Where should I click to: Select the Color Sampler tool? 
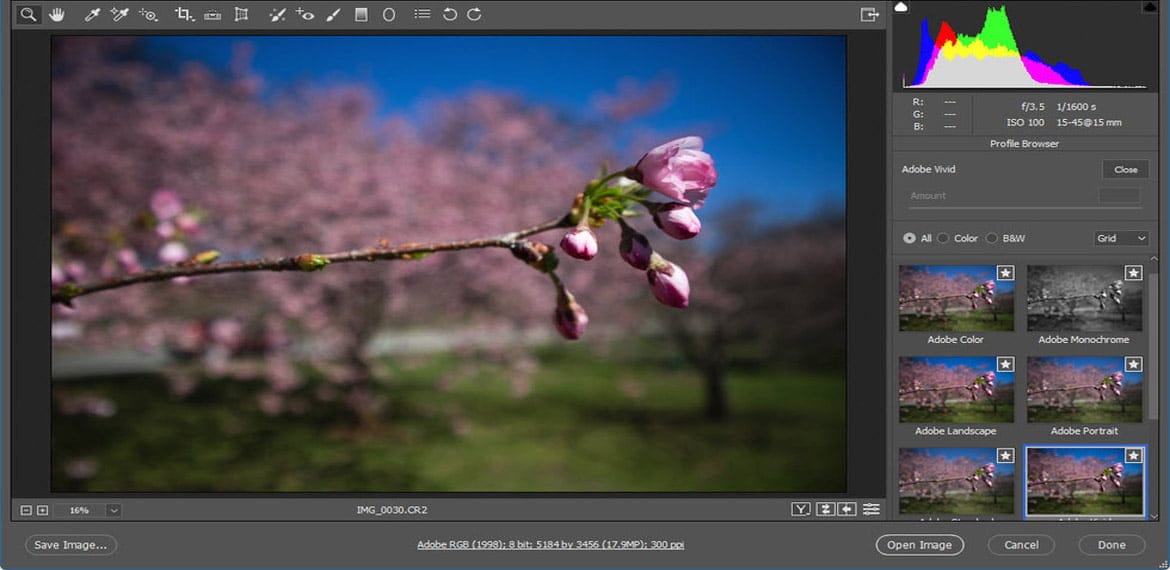point(119,14)
